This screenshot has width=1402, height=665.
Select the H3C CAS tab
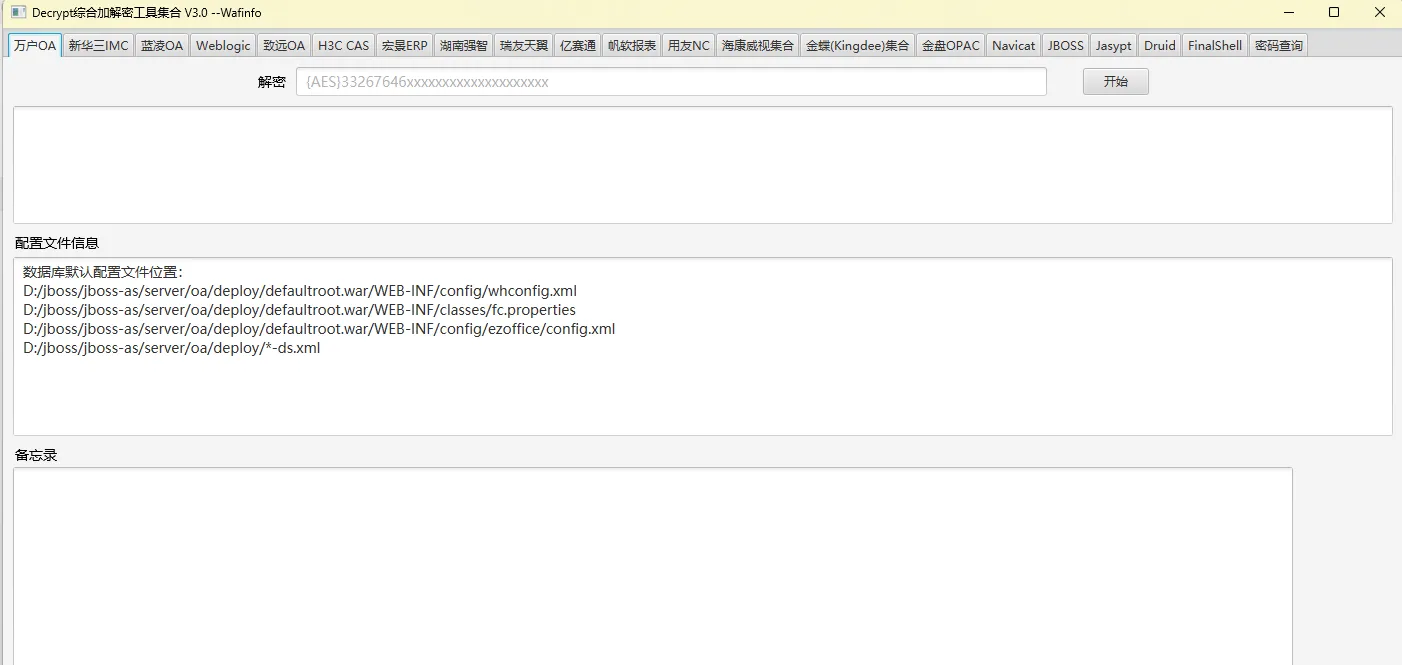pyautogui.click(x=344, y=45)
